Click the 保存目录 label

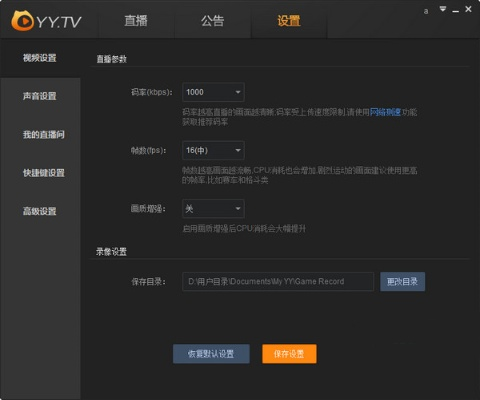148,282
